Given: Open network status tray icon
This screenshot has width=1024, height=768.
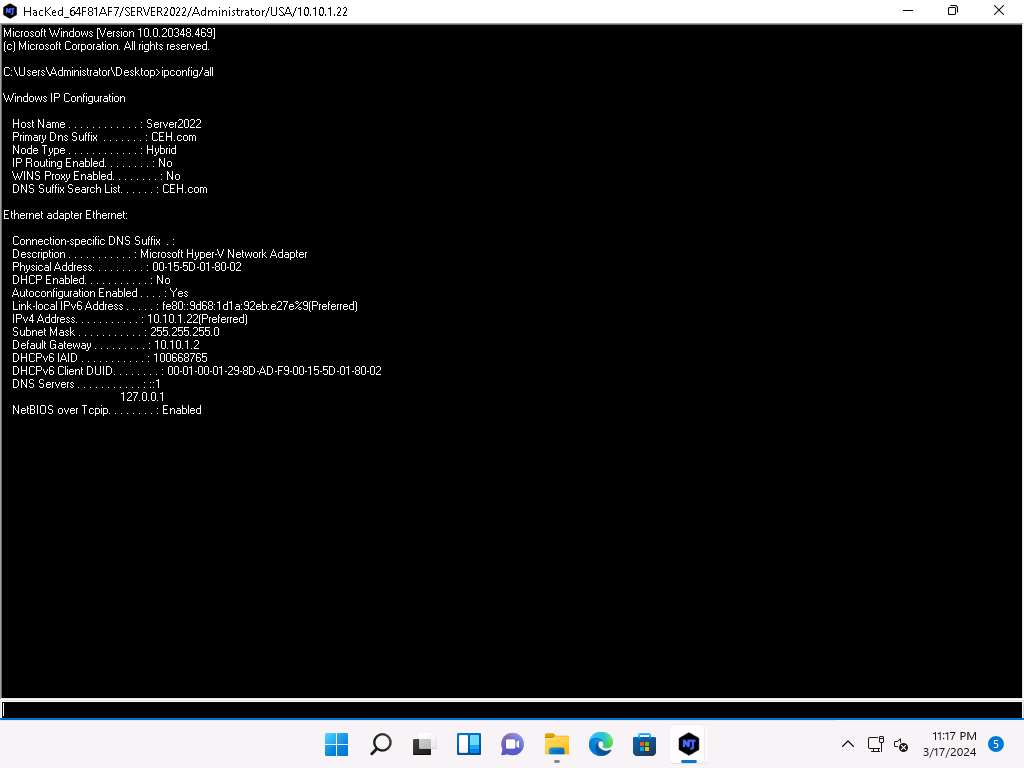Looking at the screenshot, I should point(875,744).
